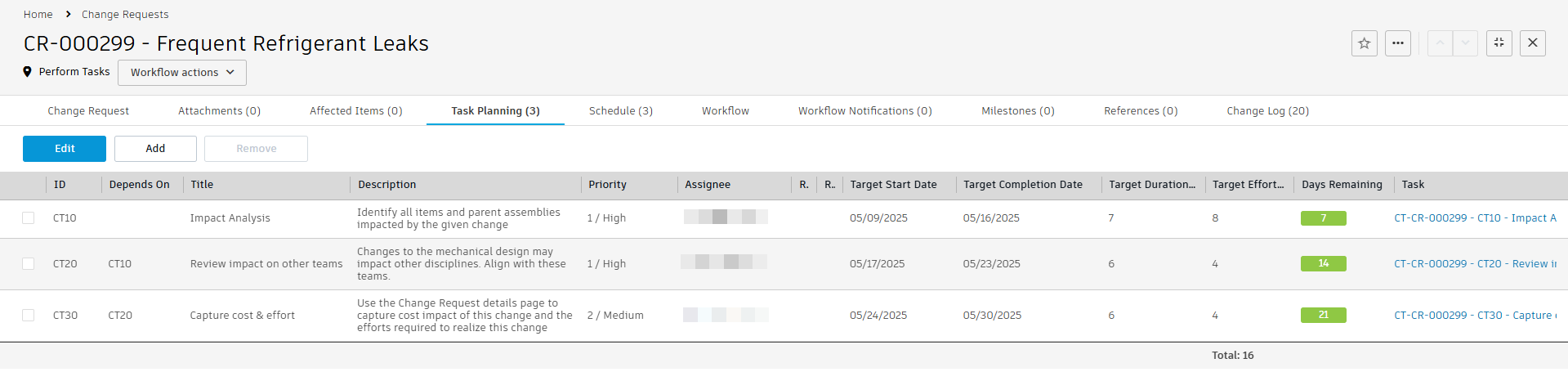Click the green 14 days remaining badge

coord(1323,264)
